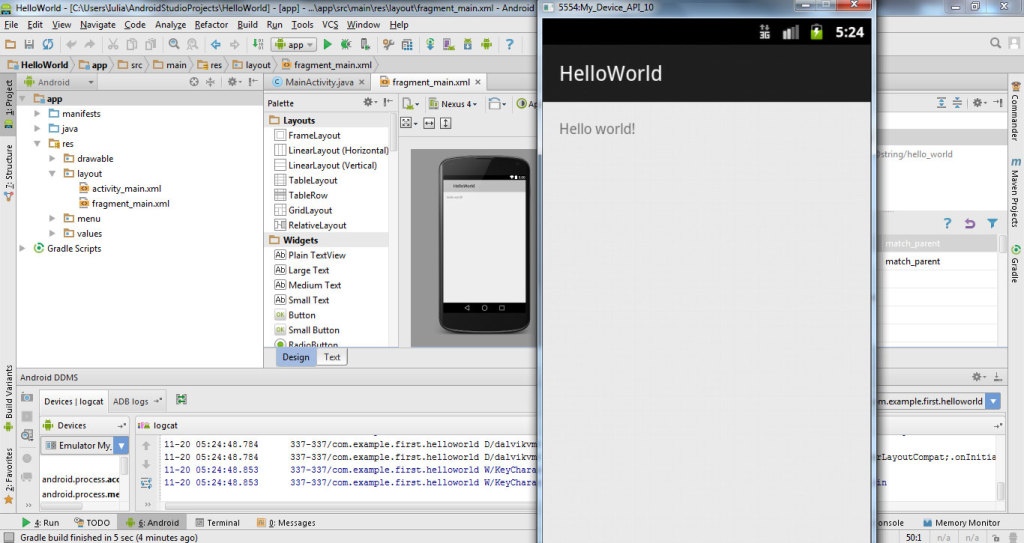Open Android Device Monitor toolbar icon

(487, 44)
